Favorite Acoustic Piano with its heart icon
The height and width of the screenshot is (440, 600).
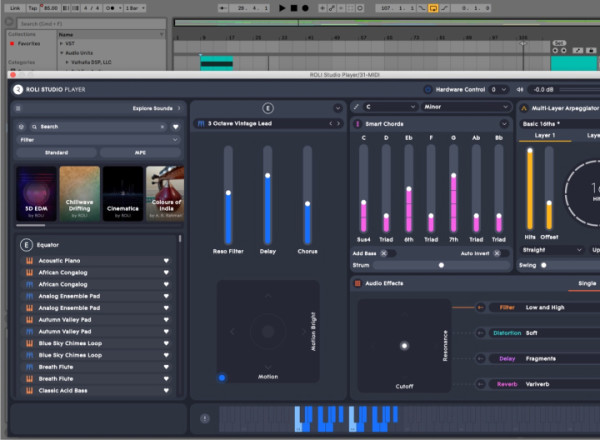(166, 261)
